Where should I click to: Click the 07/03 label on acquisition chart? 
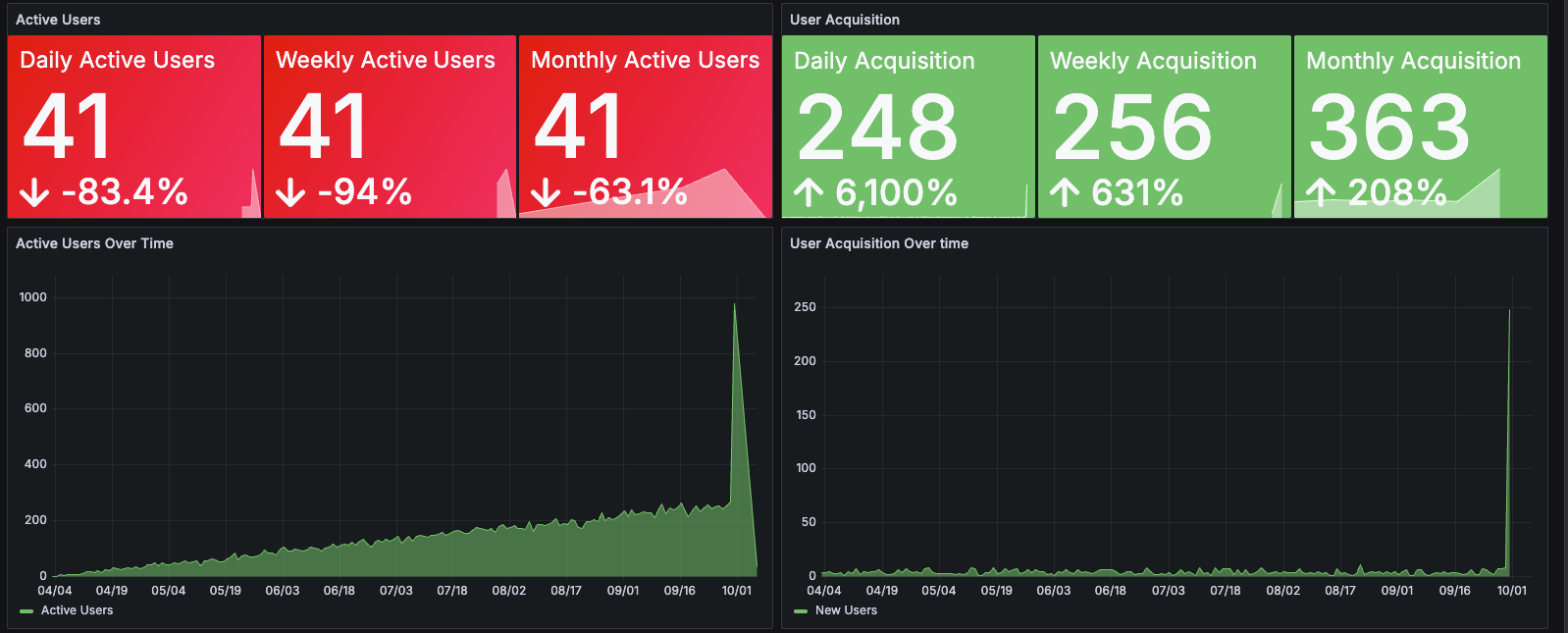1168,591
